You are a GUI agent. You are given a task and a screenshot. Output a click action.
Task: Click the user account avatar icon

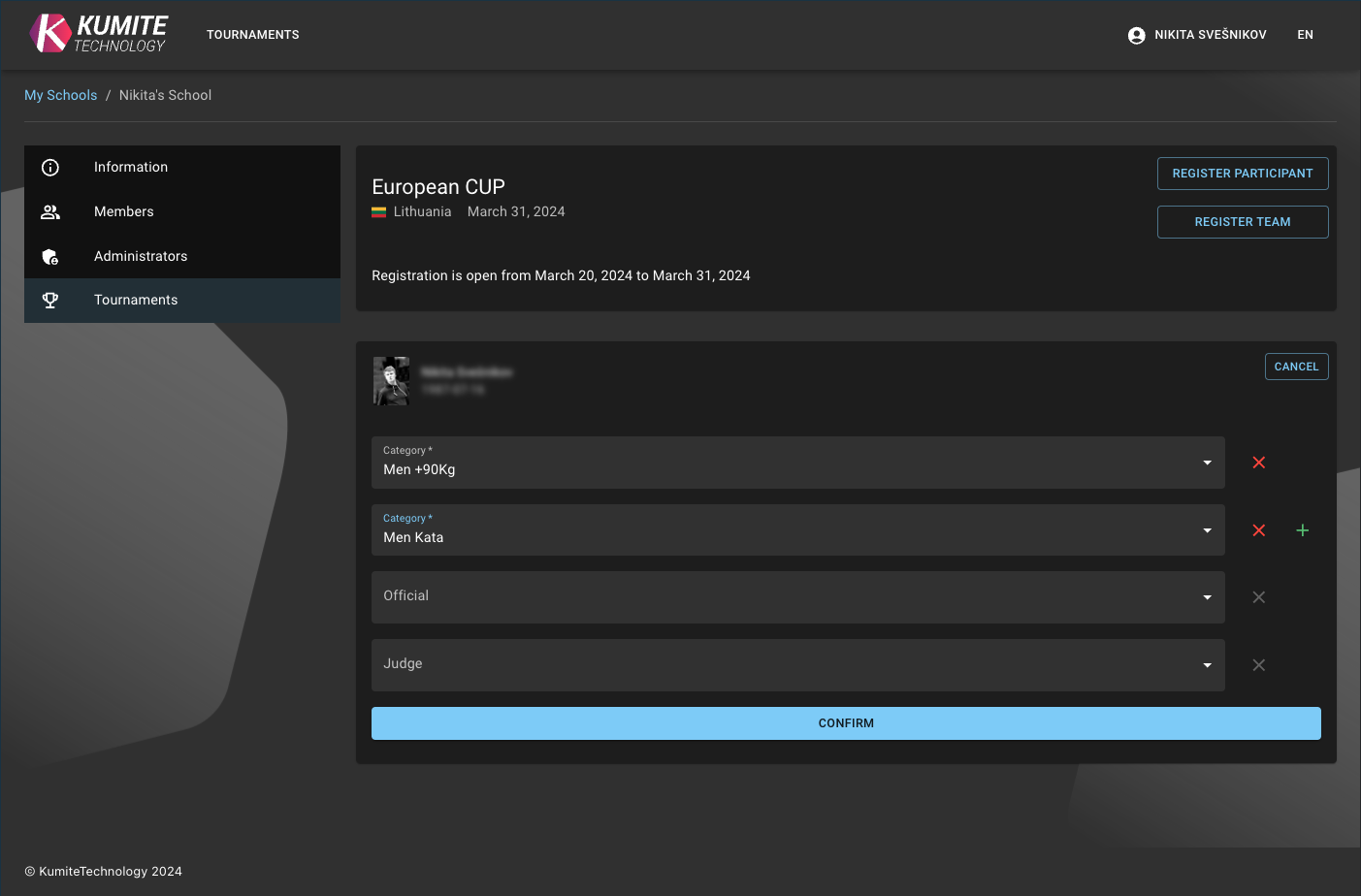click(1136, 35)
